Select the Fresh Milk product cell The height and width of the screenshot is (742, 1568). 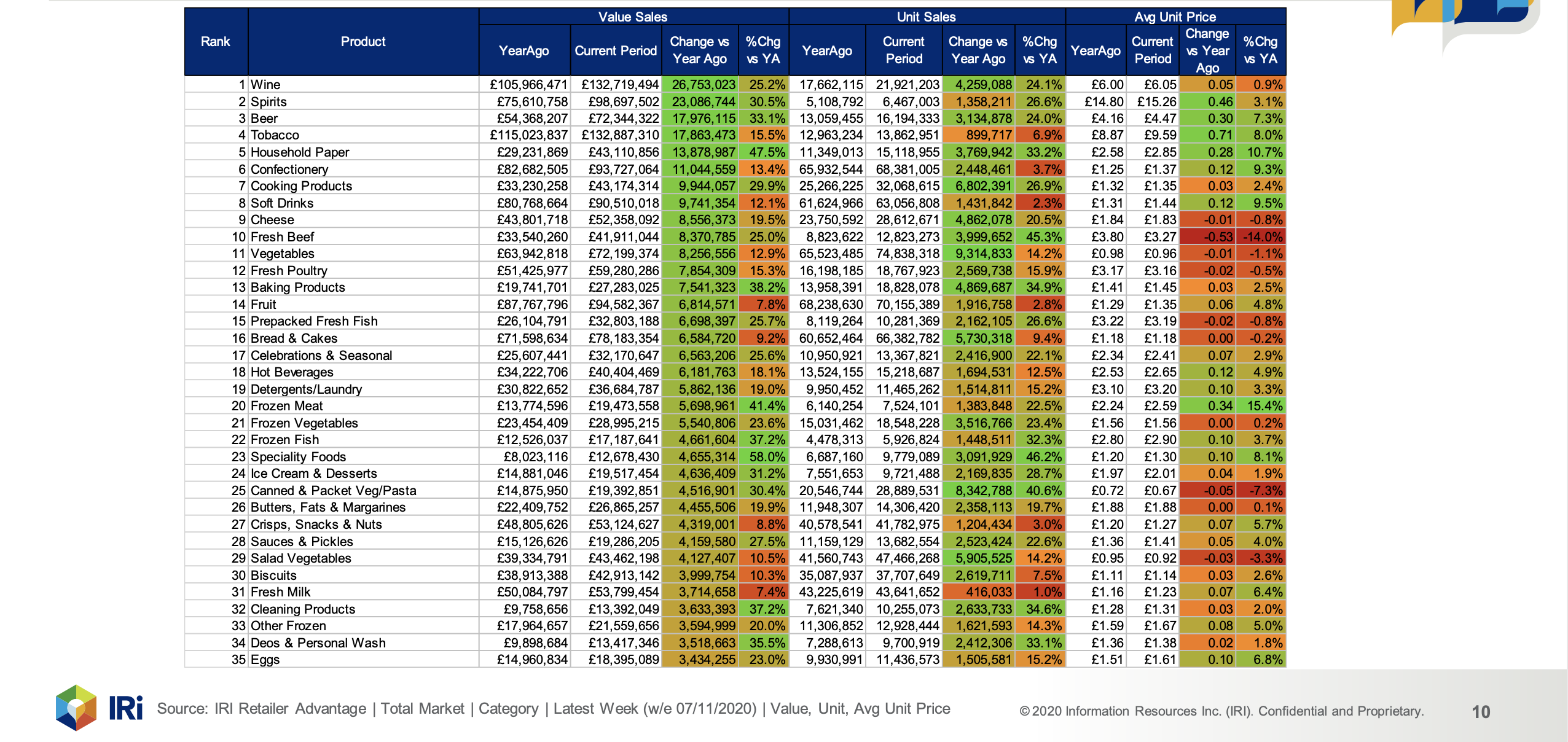363,592
